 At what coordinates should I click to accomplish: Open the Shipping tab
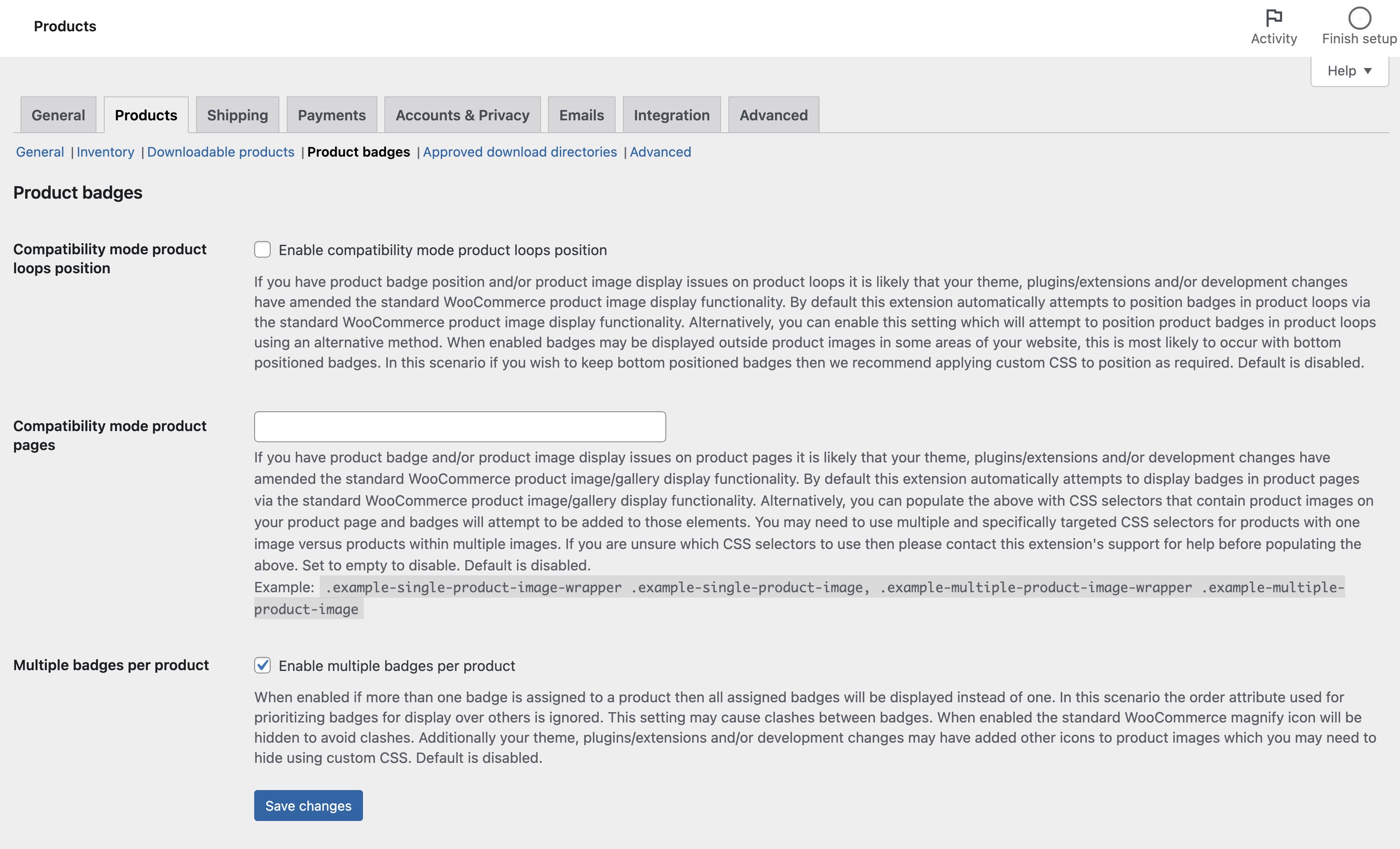click(x=237, y=115)
